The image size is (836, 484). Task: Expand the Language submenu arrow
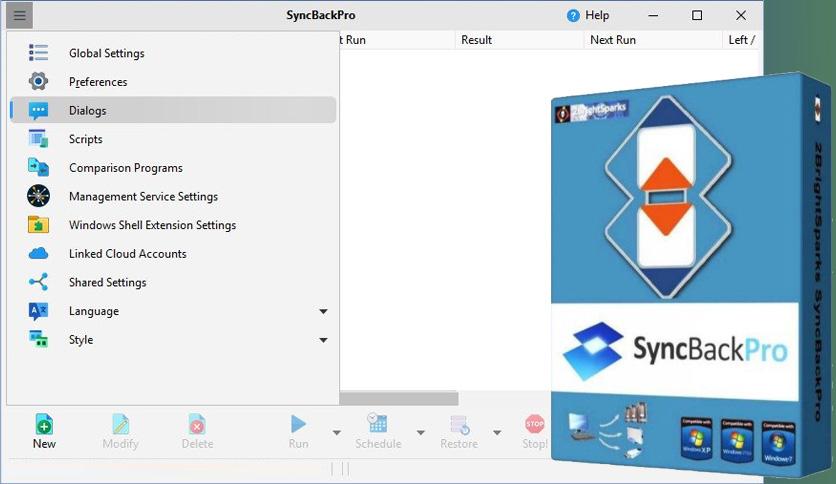pyautogui.click(x=323, y=312)
